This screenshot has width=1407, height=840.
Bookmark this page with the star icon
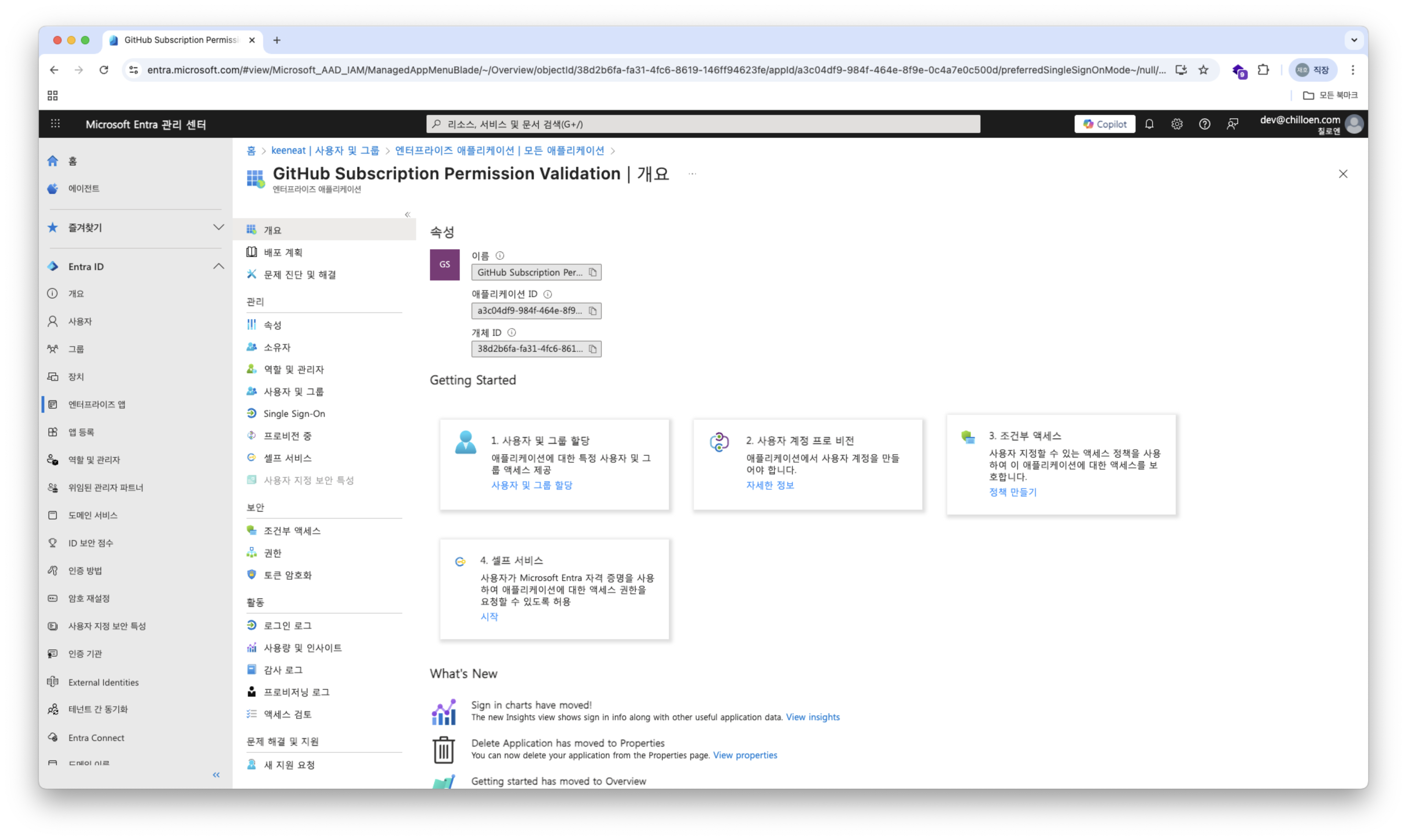pos(1204,70)
